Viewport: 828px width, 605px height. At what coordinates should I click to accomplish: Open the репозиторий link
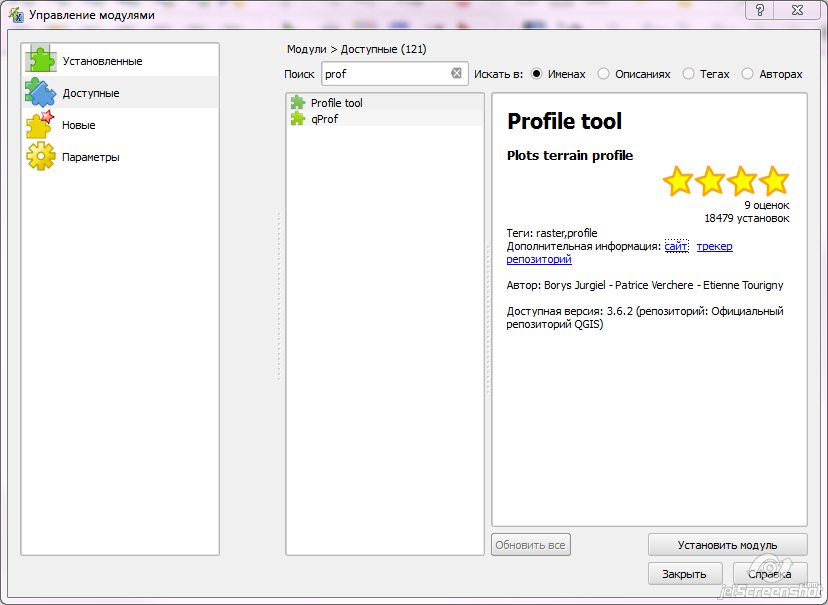539,259
